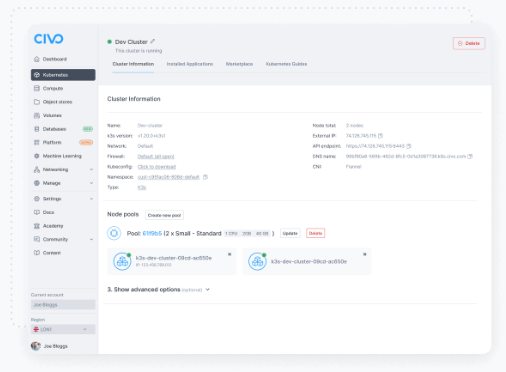Click the Civo logo
Viewport: 506px width, 372px height.
click(48, 39)
